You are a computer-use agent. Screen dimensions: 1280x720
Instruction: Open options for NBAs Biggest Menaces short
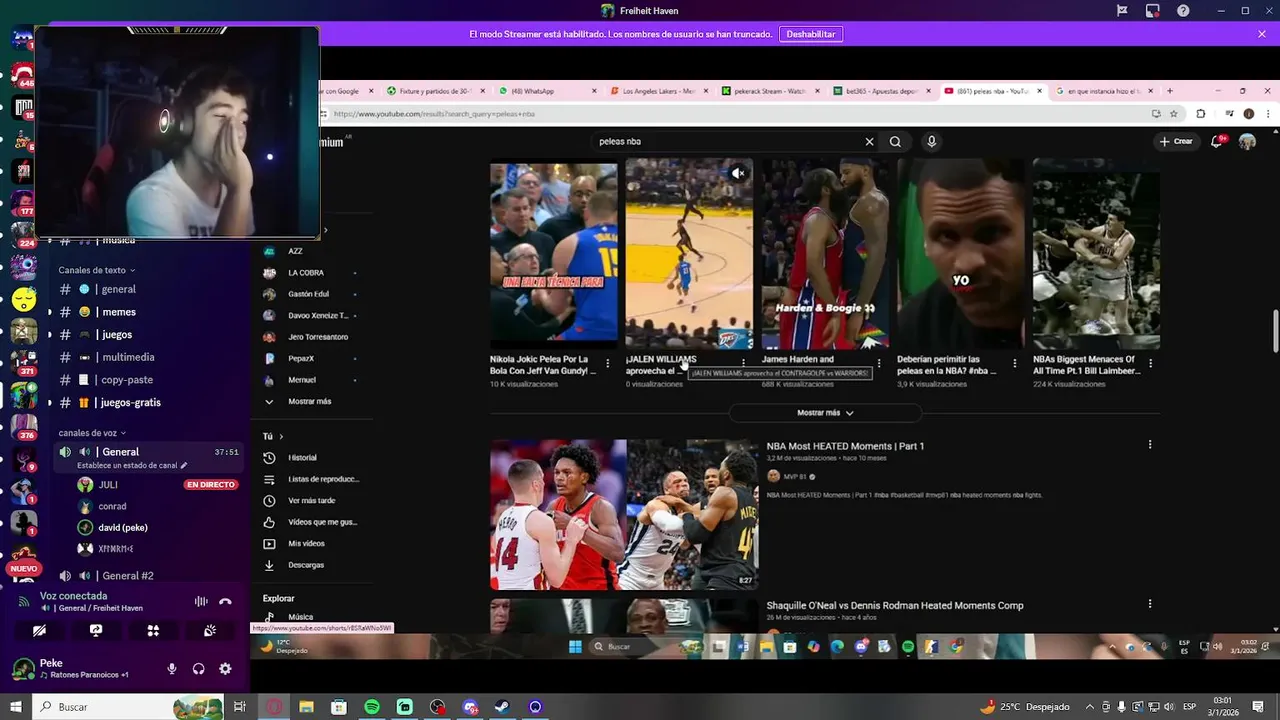(1150, 363)
